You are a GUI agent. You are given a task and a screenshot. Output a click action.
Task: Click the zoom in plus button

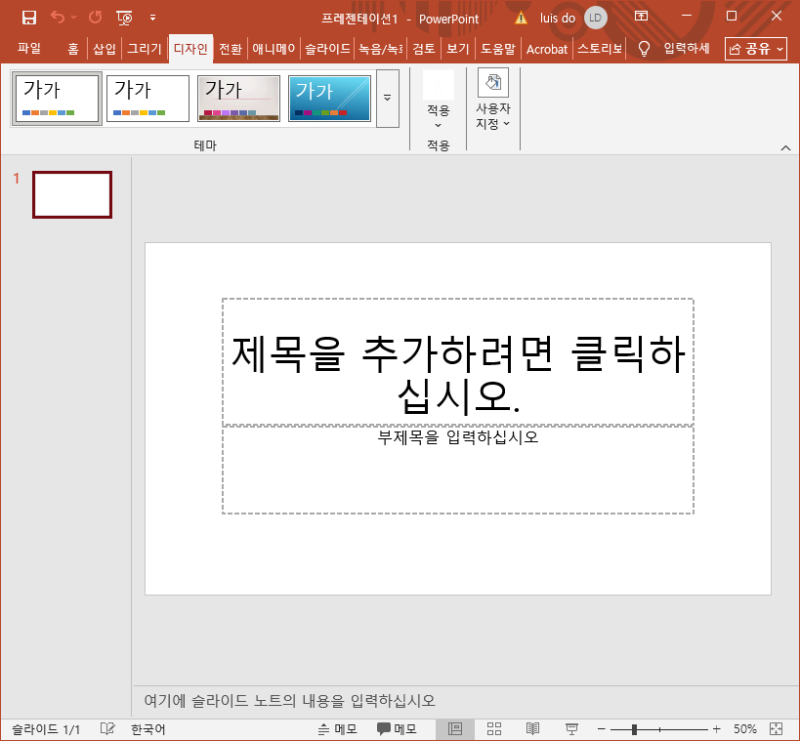(716, 729)
